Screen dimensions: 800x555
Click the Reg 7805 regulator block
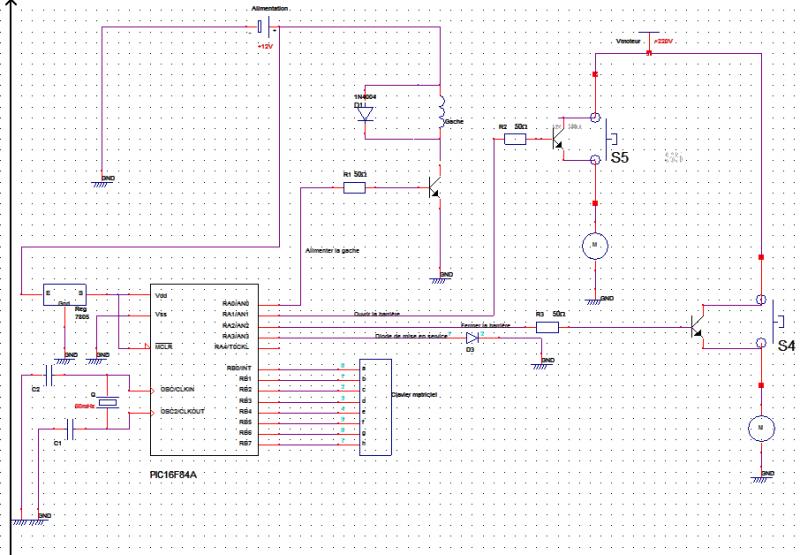pos(65,295)
